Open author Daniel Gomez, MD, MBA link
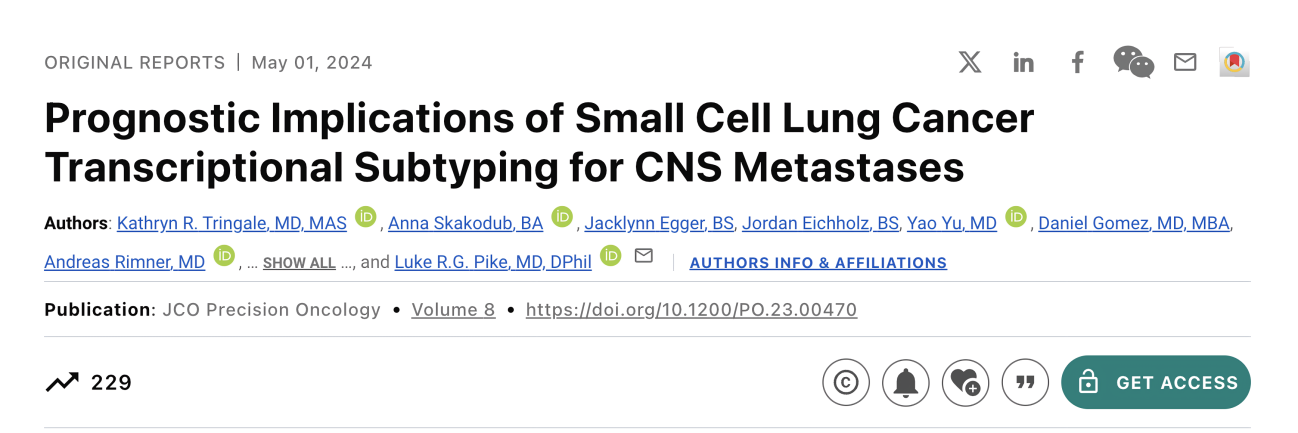 (1134, 223)
